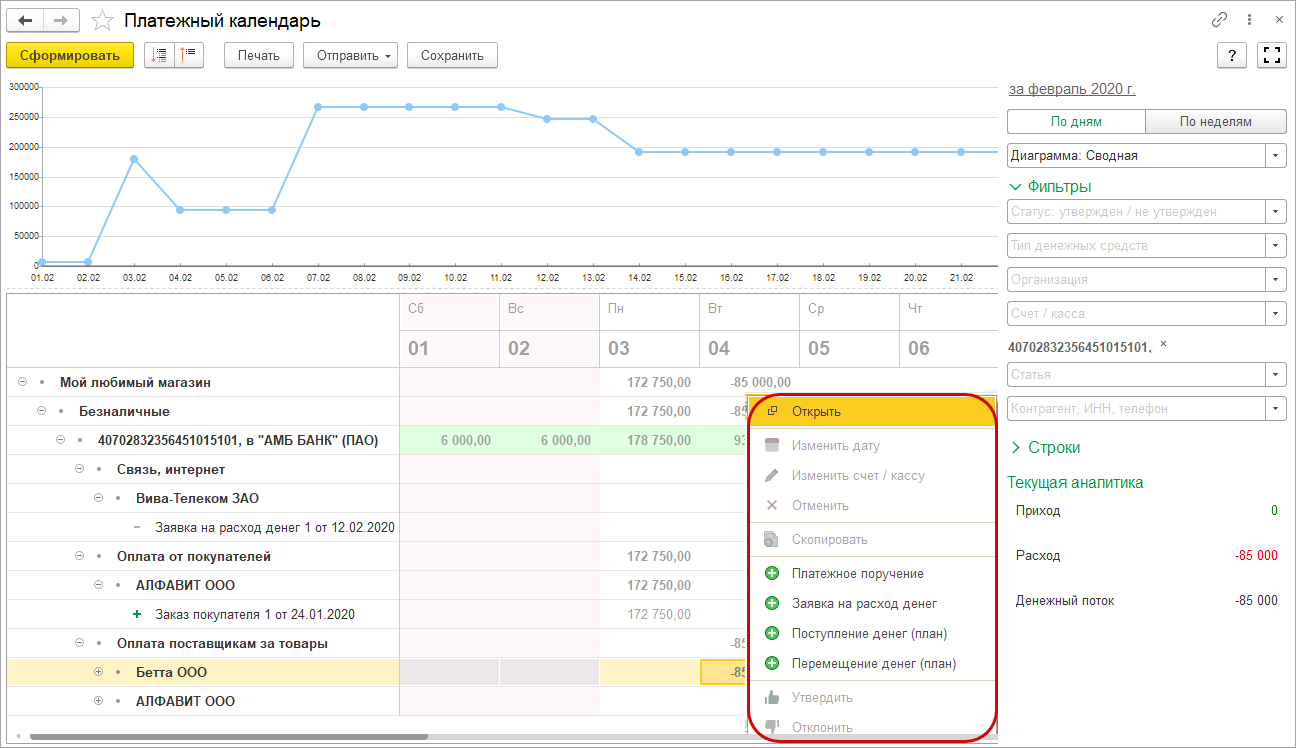Screen dimensions: 1296x748
Task: Open help with question mark button
Action: (1231, 56)
